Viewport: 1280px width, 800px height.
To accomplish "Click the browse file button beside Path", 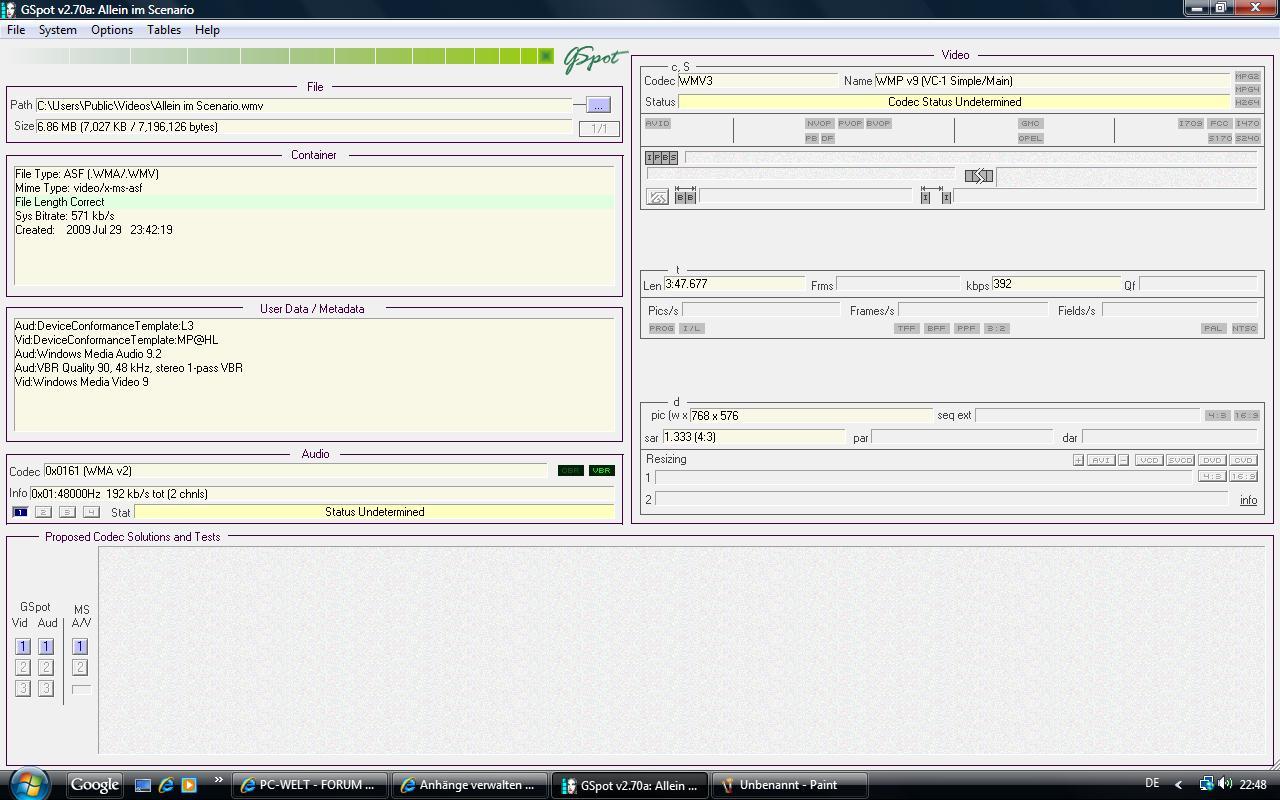I will point(598,105).
